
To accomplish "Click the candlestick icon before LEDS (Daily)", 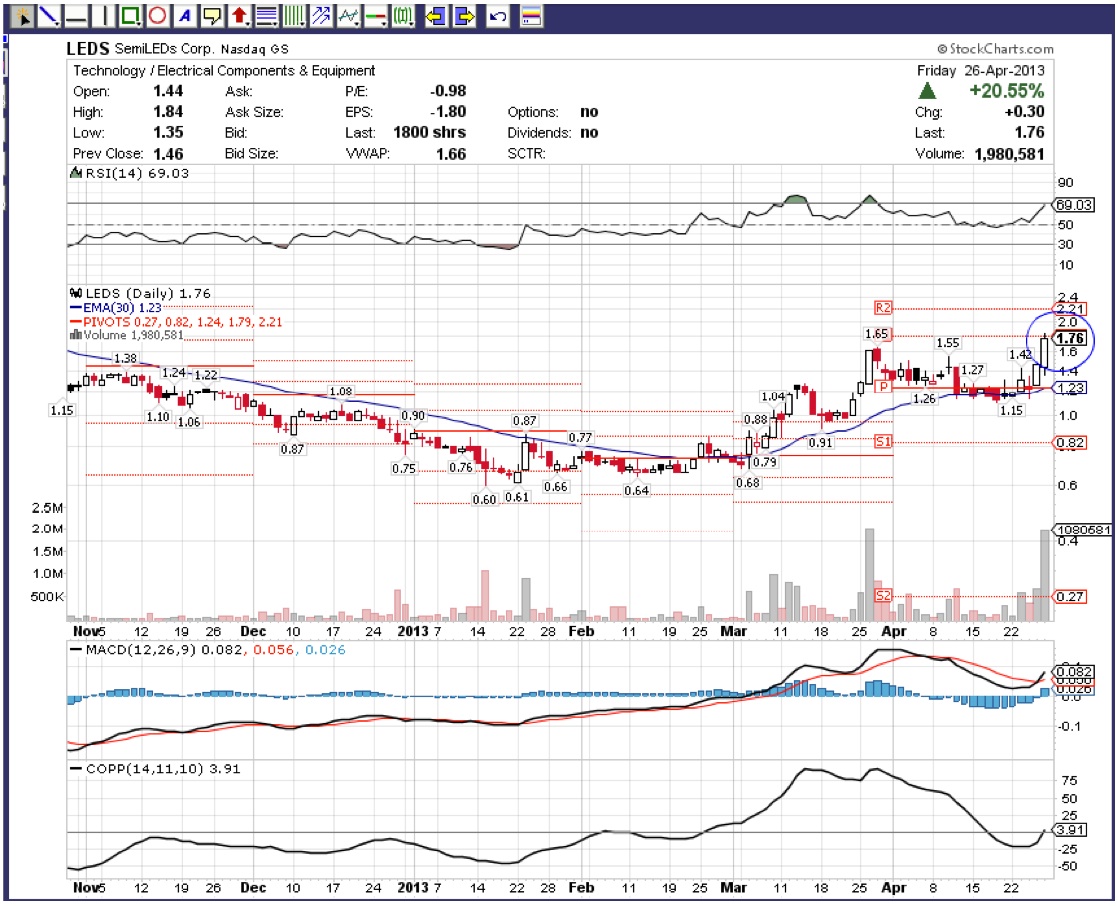I will tap(76, 293).
